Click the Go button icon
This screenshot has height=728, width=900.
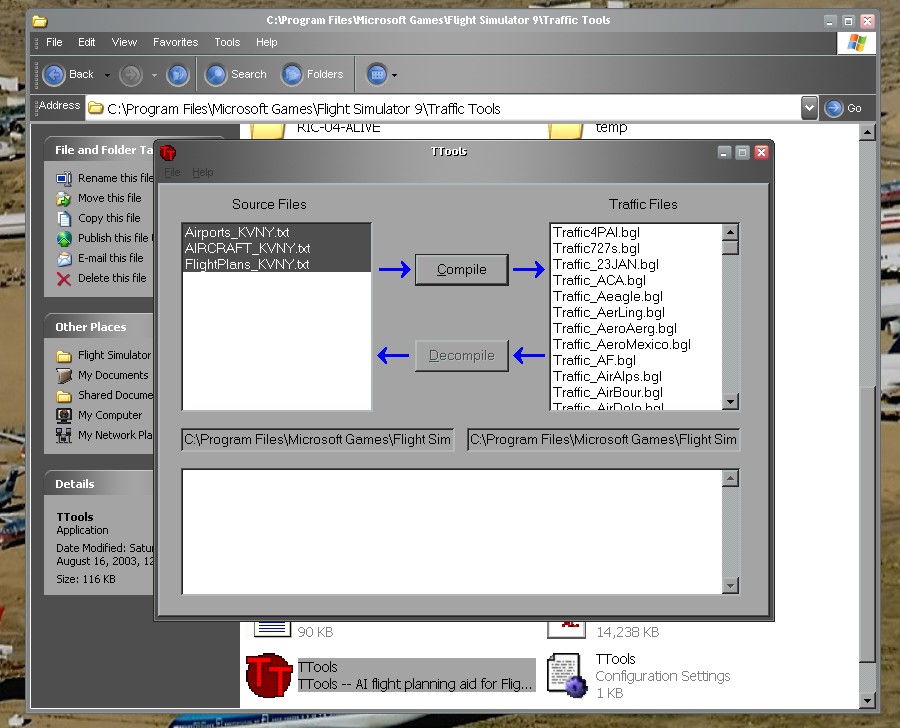click(833, 108)
